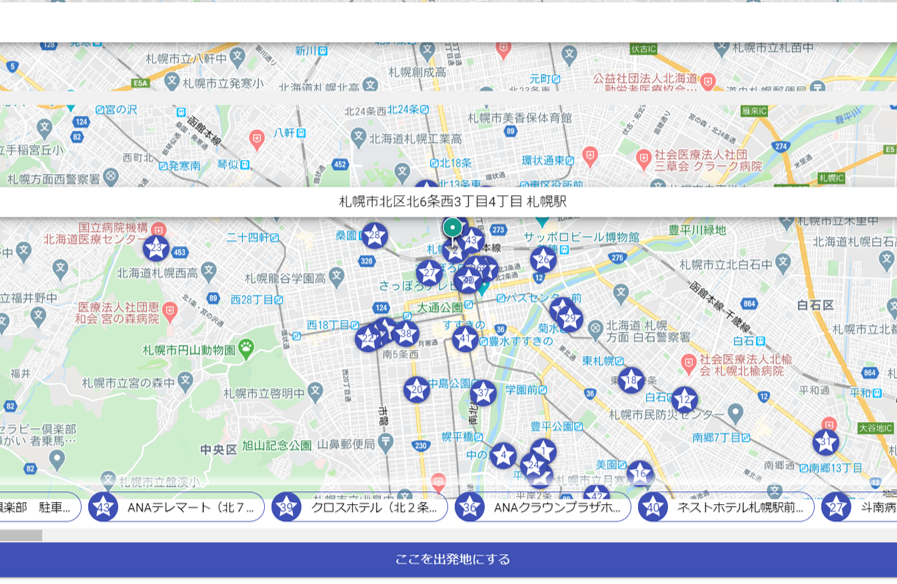
Task: Click the 札幌市北区北6条西3丁目 address bar
Action: (x=452, y=201)
